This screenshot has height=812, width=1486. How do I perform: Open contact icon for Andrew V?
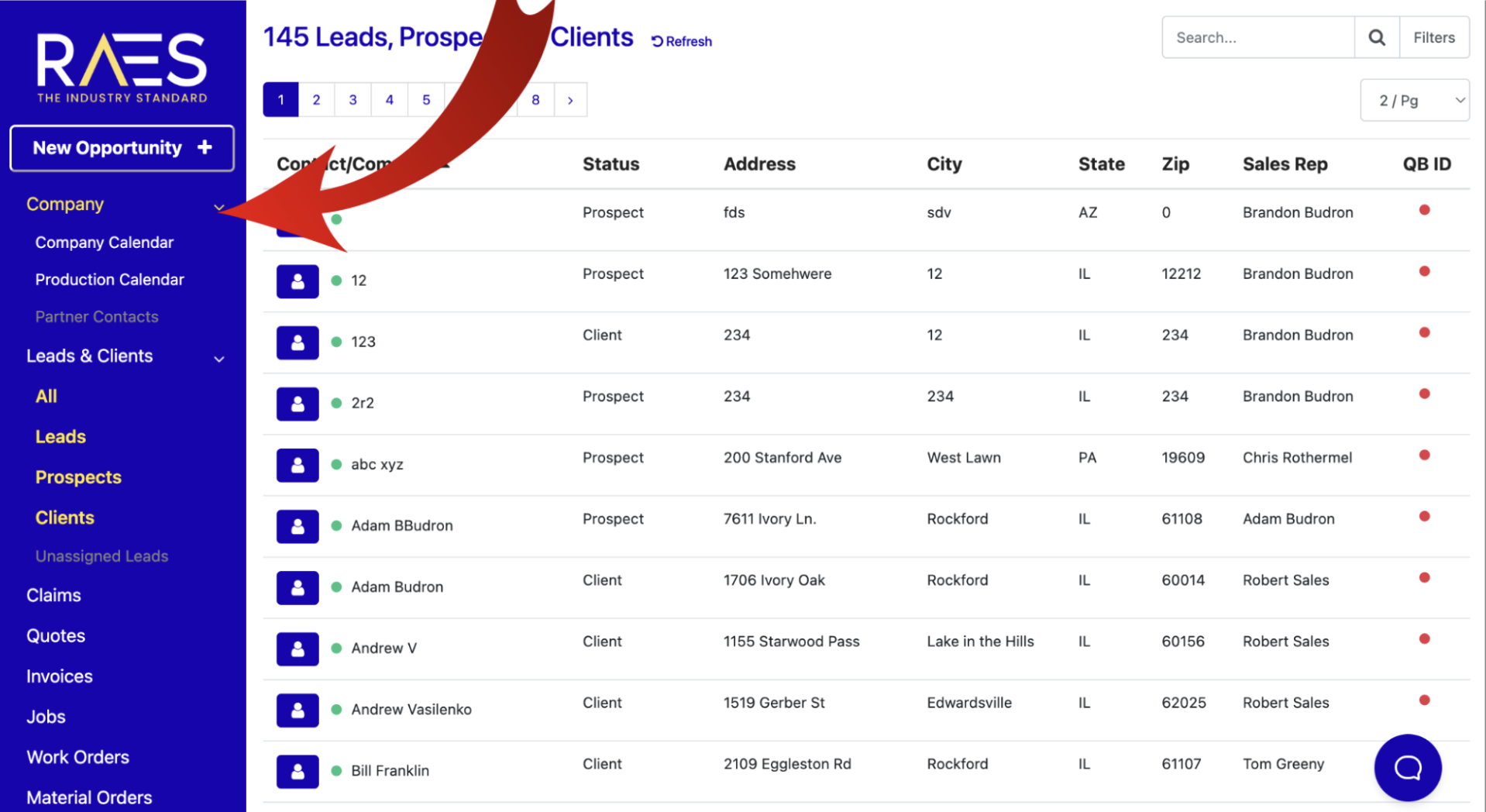point(298,649)
